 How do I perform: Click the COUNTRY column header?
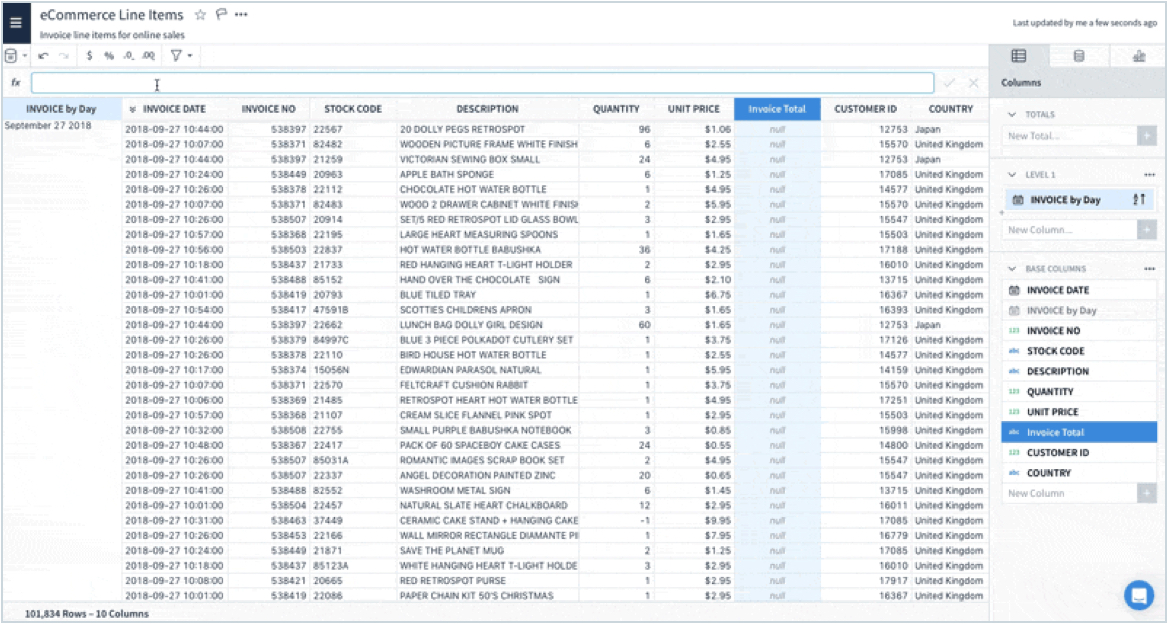tap(951, 109)
